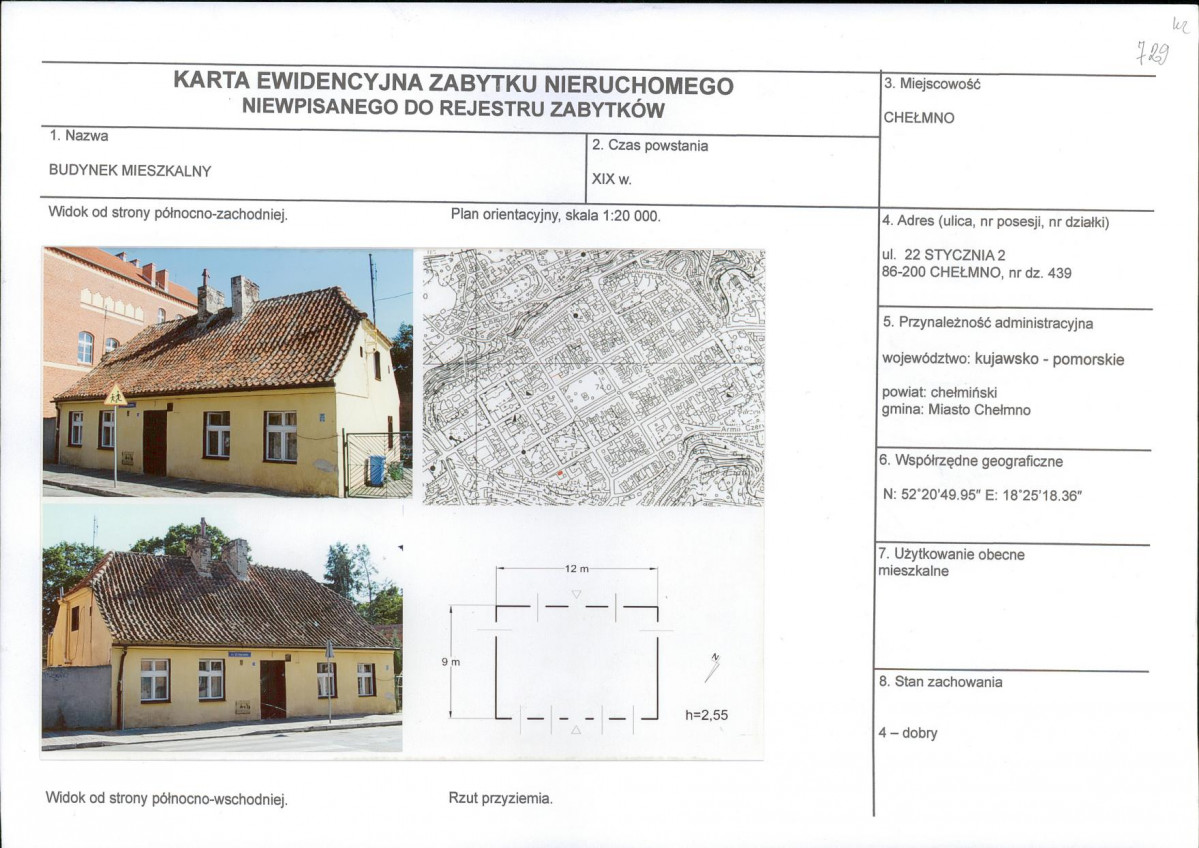Screen dimensions: 1199x848
Task: Select stan zachowania value 4 – dobry
Action: 908,733
